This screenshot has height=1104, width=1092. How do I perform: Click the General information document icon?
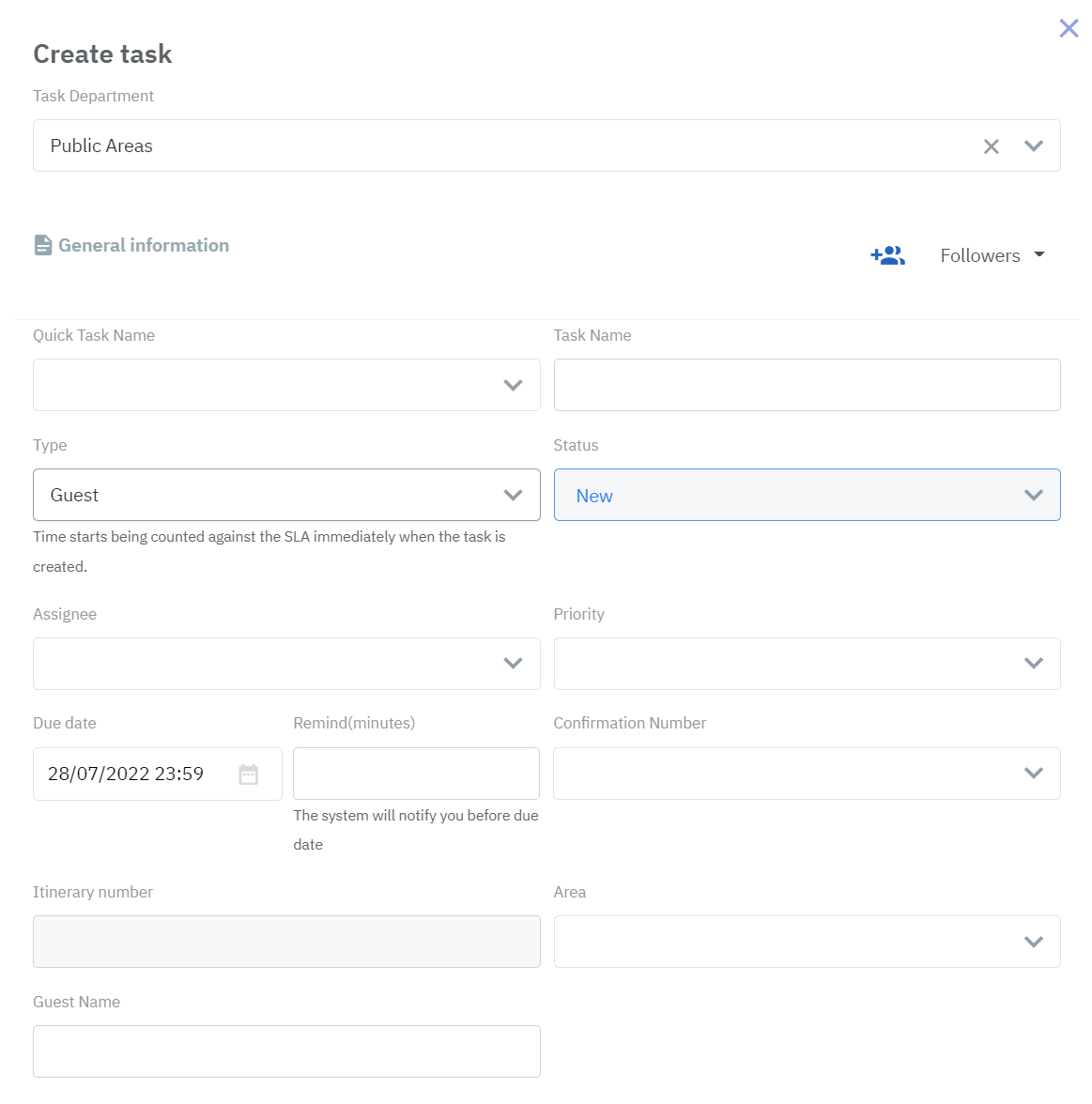(x=43, y=245)
